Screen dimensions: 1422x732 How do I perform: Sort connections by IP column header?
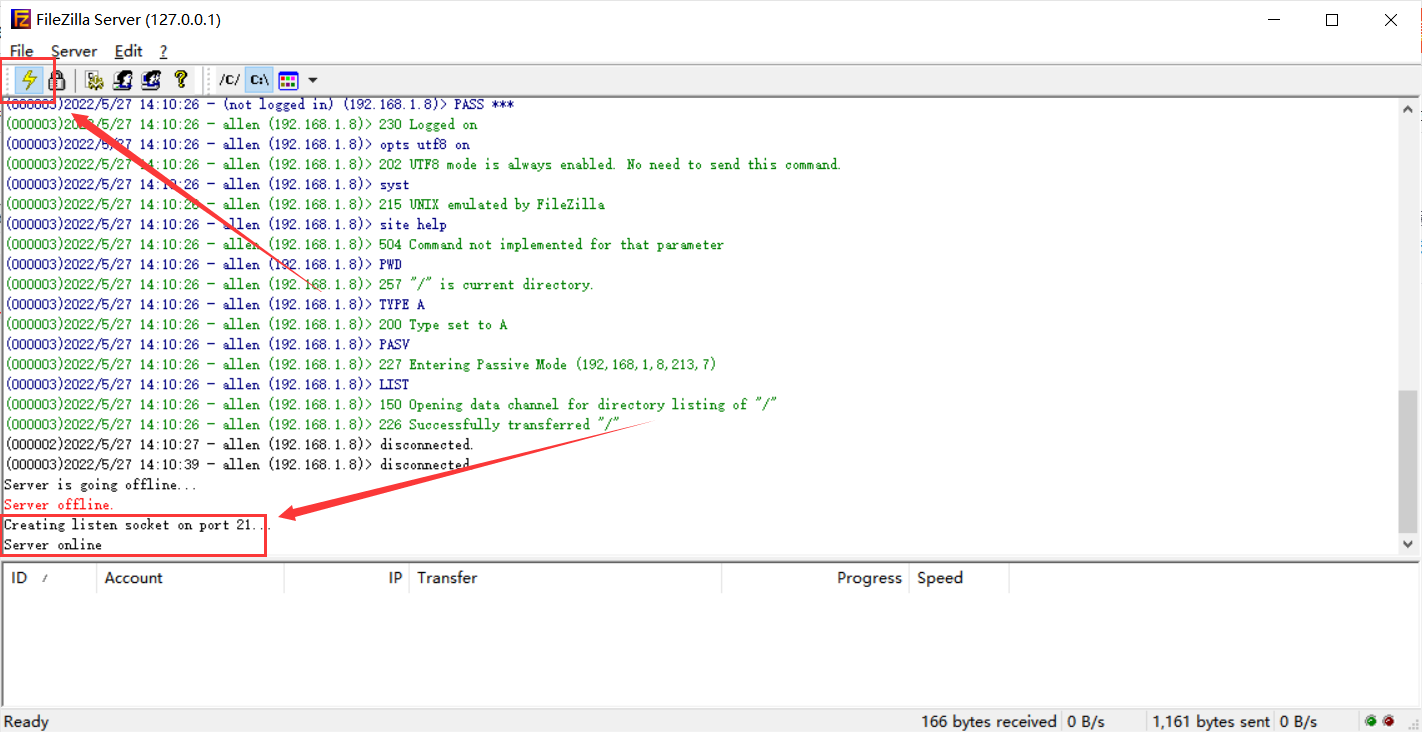pyautogui.click(x=346, y=578)
